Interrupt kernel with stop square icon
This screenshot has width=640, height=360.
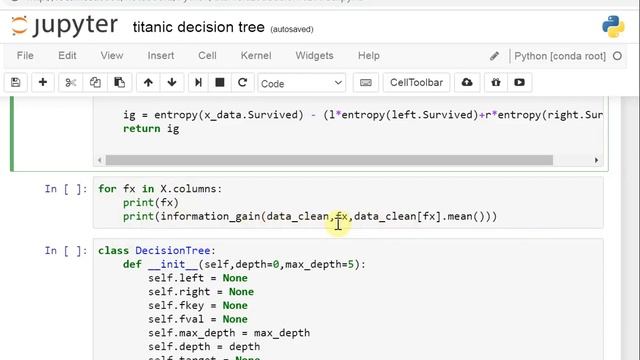(220, 82)
